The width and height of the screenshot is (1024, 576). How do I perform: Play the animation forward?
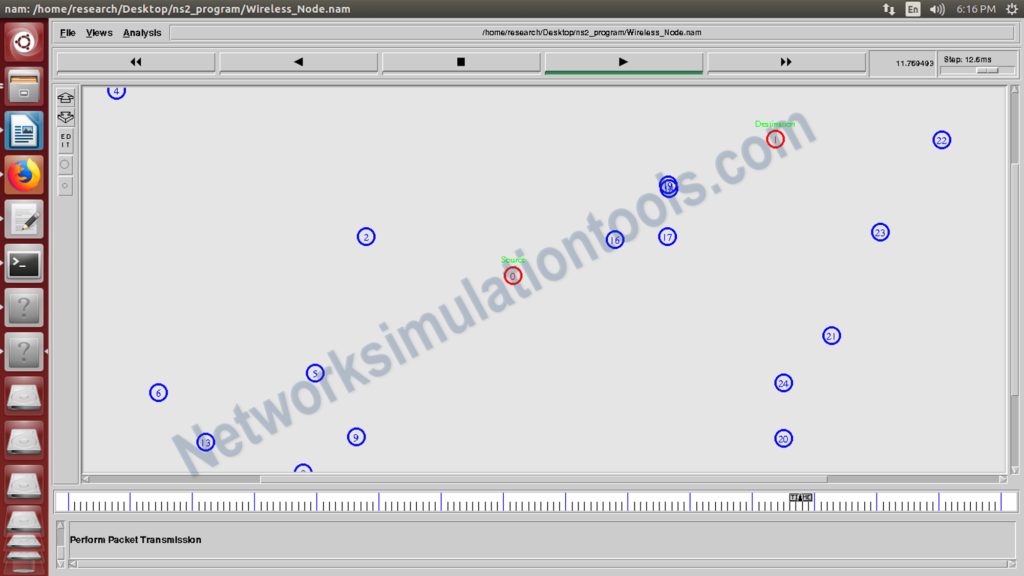(x=622, y=61)
